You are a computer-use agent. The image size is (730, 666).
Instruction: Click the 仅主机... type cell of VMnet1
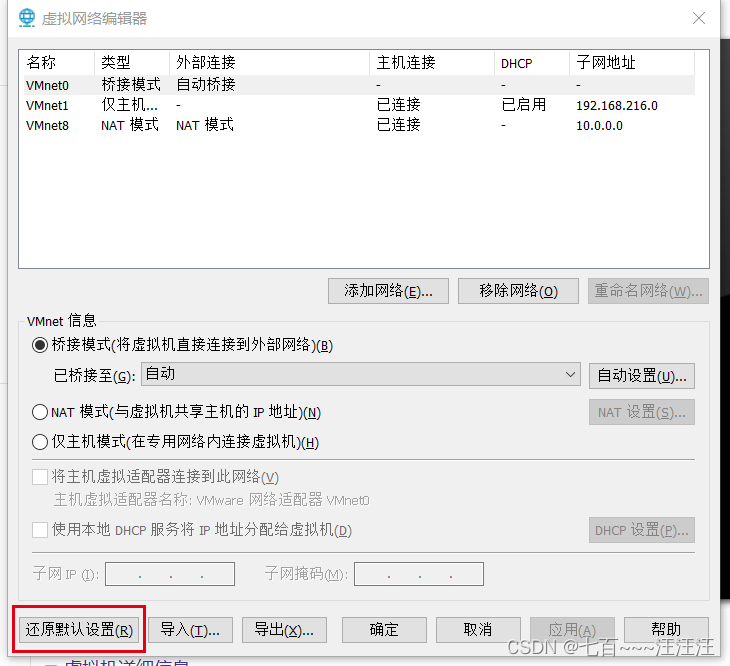129,105
